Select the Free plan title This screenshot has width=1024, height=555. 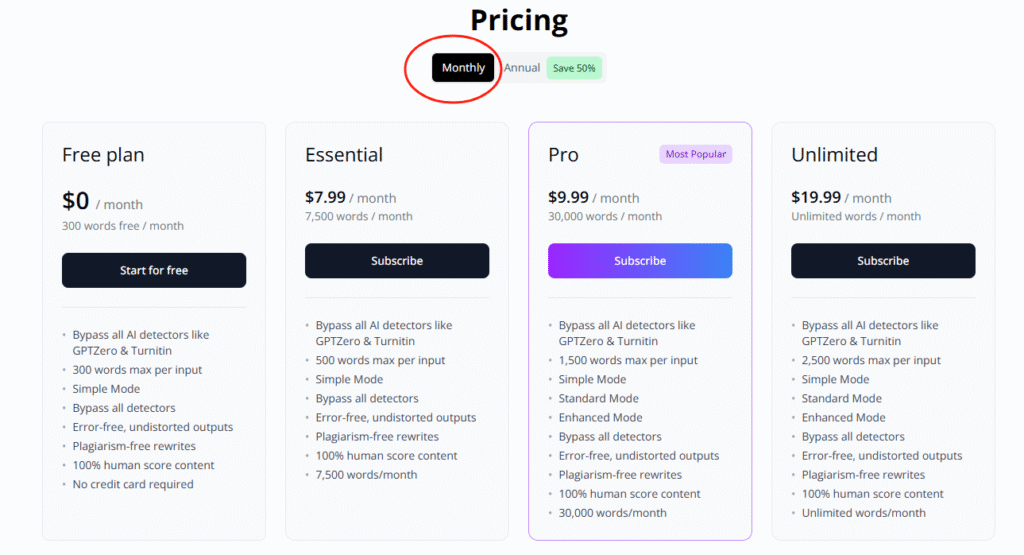pyautogui.click(x=103, y=155)
